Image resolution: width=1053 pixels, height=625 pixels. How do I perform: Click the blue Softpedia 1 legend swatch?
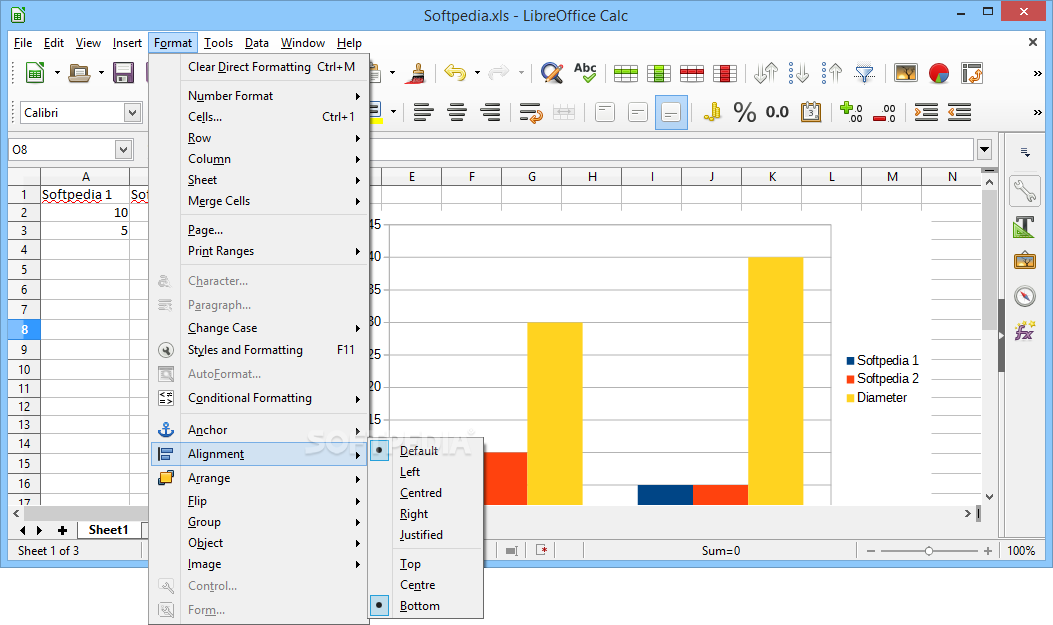pyautogui.click(x=850, y=361)
